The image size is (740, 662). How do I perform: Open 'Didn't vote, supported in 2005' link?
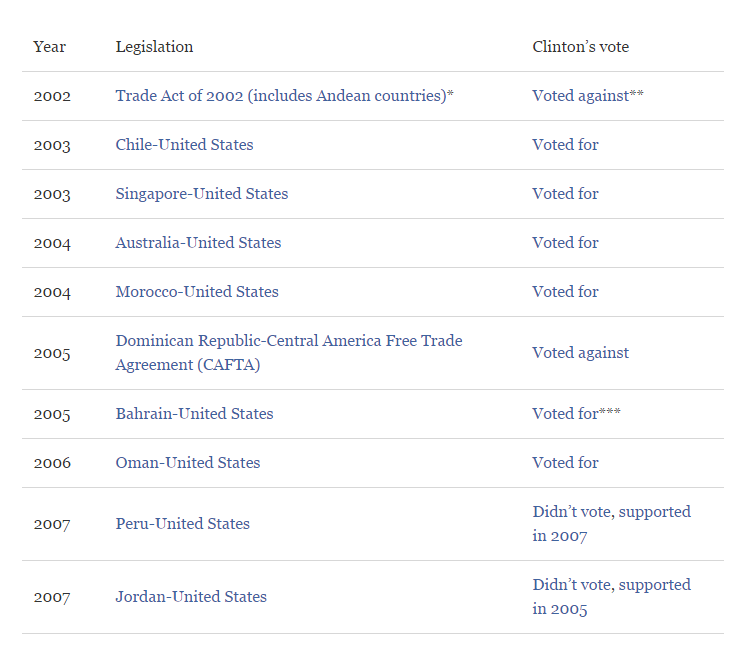[612, 597]
